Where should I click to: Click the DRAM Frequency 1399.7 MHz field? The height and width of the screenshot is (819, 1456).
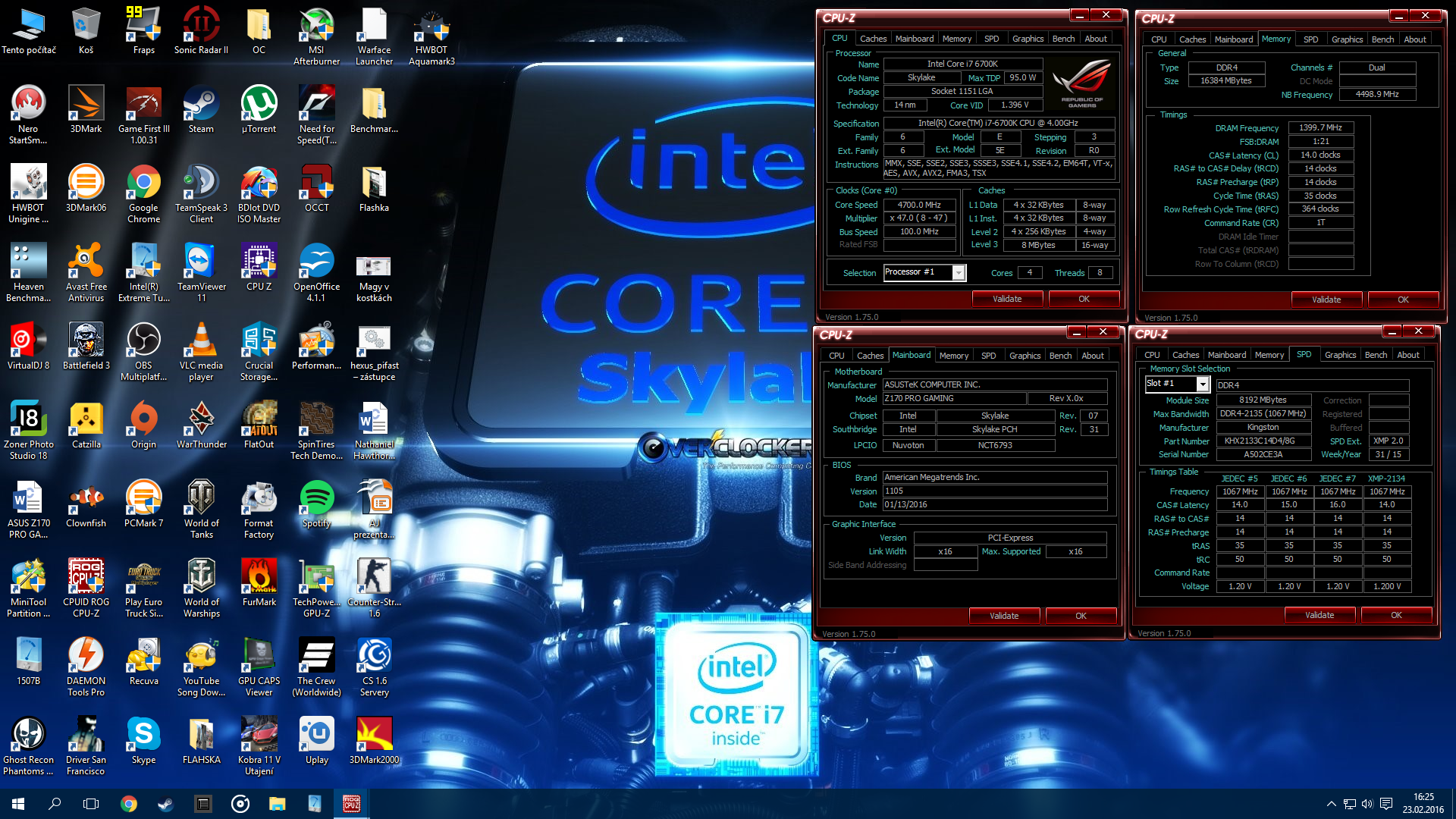(x=1320, y=127)
